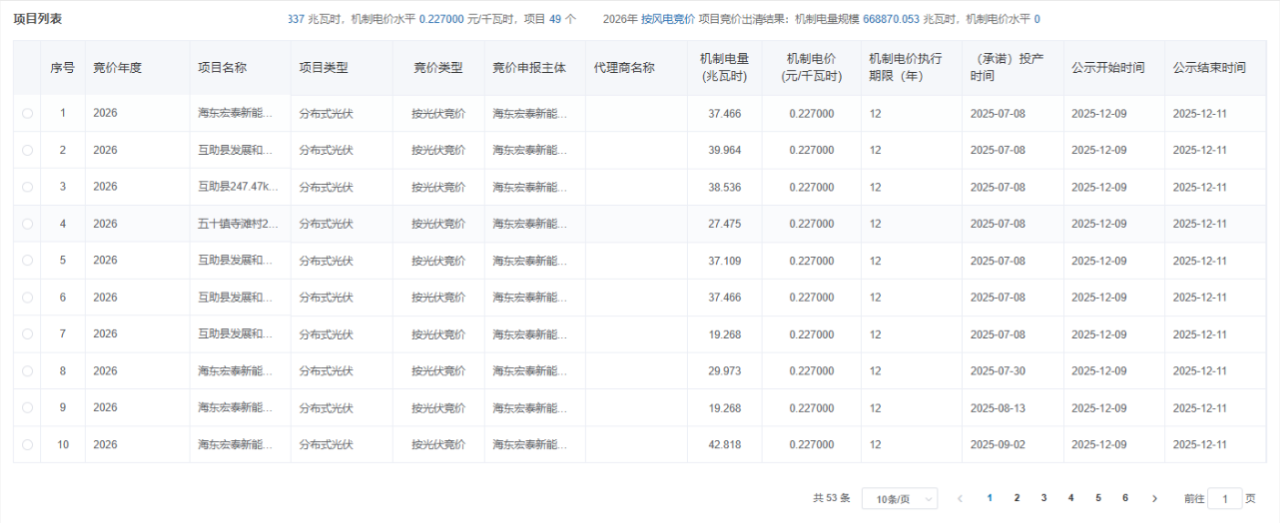Click the 竞价申报主体 column header
The width and height of the screenshot is (1280, 523).
[529, 68]
